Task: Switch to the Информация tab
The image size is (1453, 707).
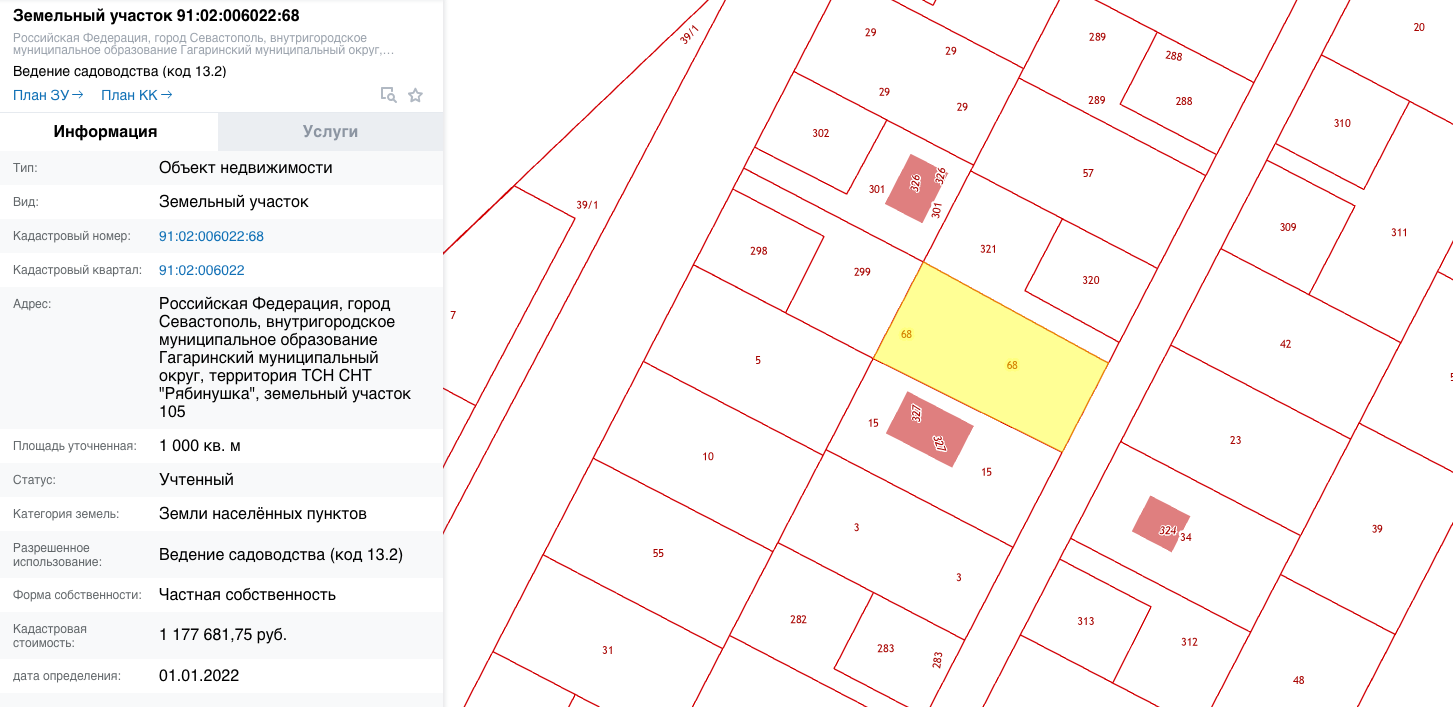Action: pos(105,131)
